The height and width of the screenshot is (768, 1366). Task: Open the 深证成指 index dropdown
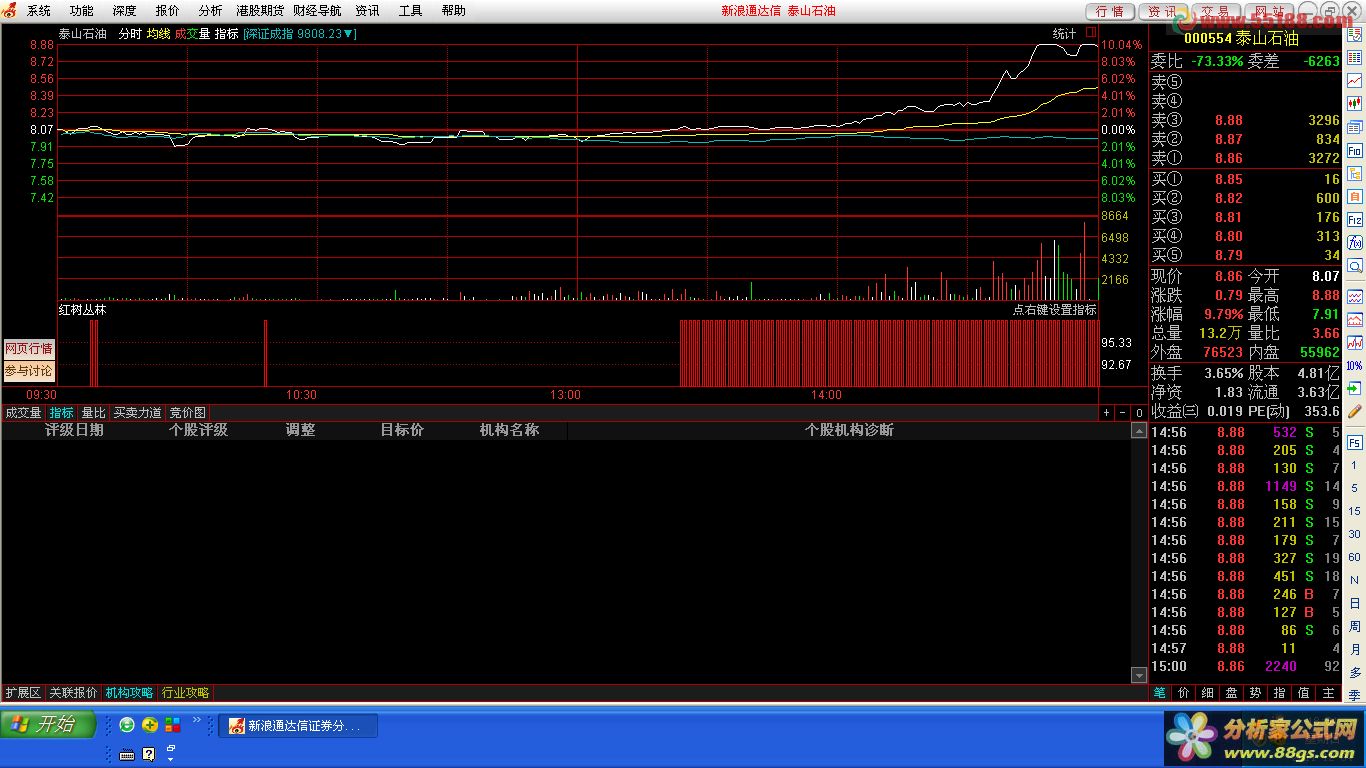300,33
